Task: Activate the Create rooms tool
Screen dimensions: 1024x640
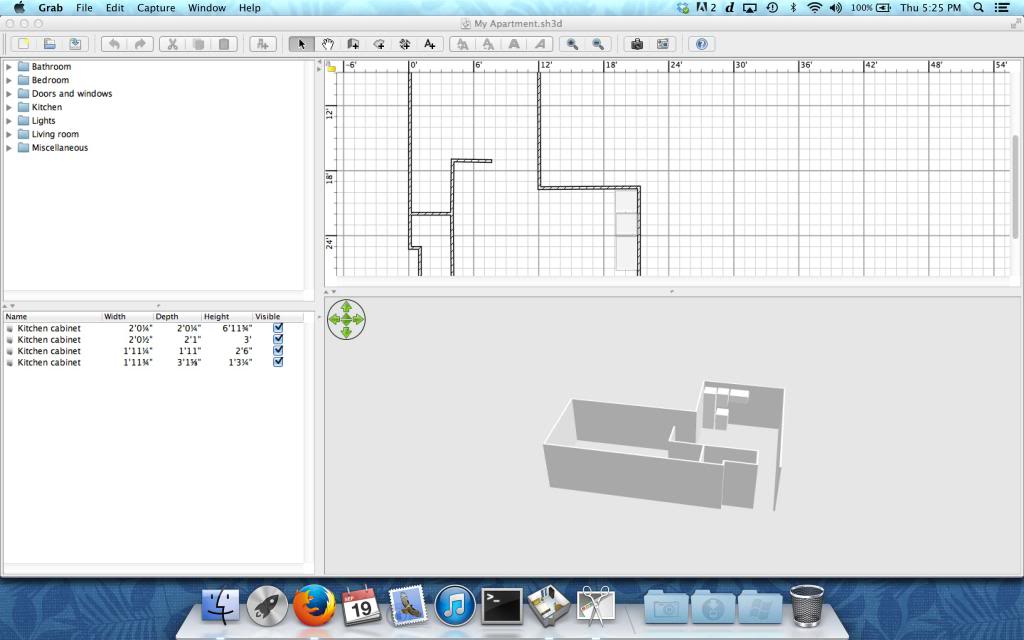Action: pos(379,43)
